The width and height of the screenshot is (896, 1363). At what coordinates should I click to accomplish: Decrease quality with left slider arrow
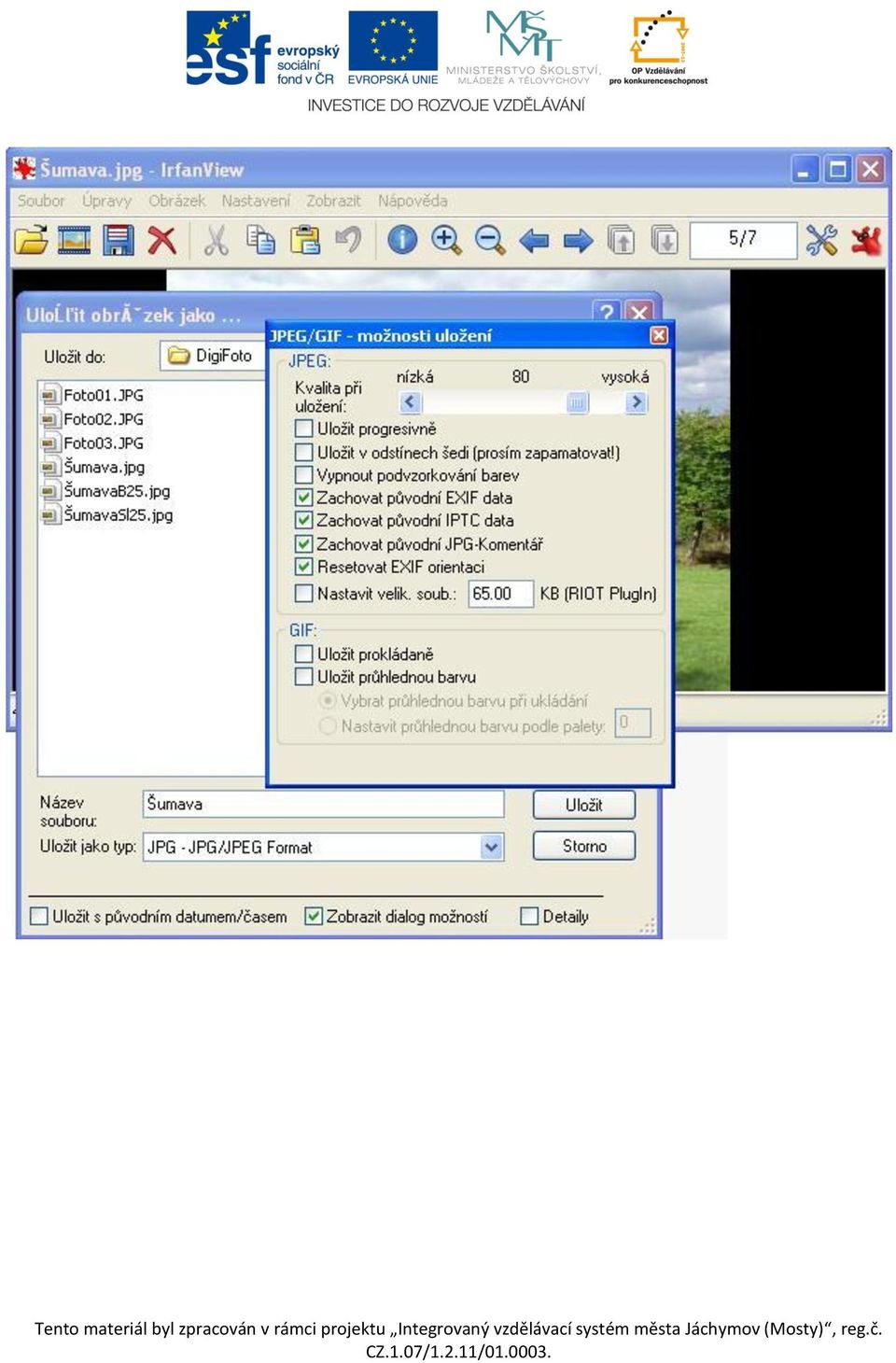[x=411, y=402]
